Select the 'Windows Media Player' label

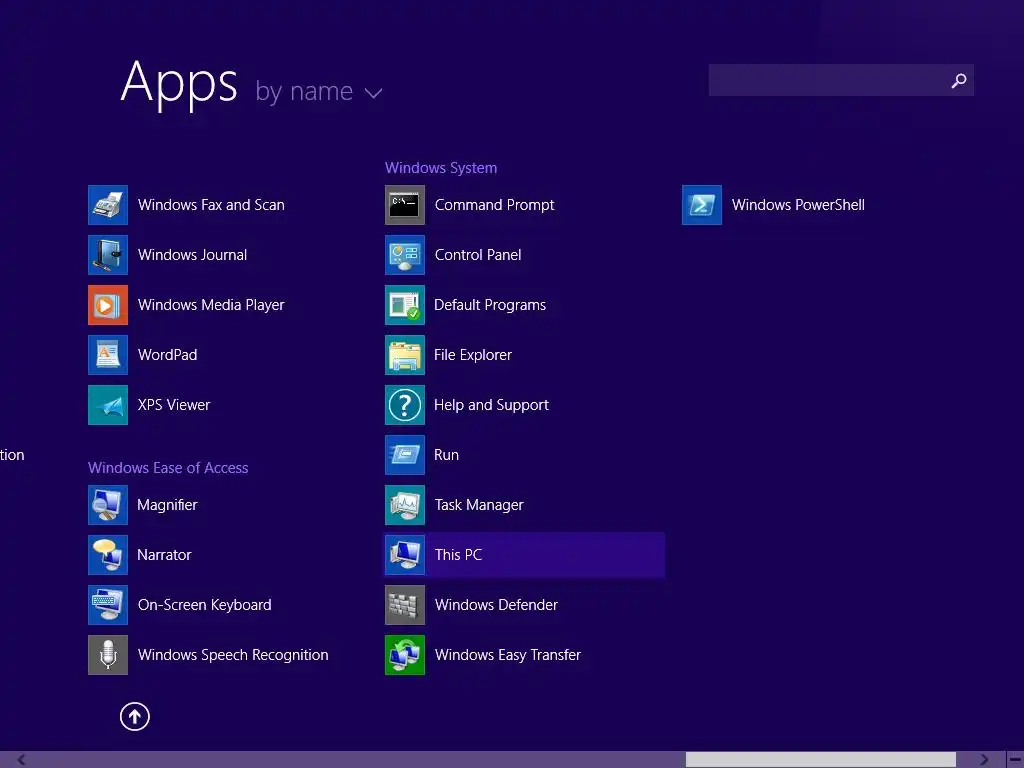211,305
